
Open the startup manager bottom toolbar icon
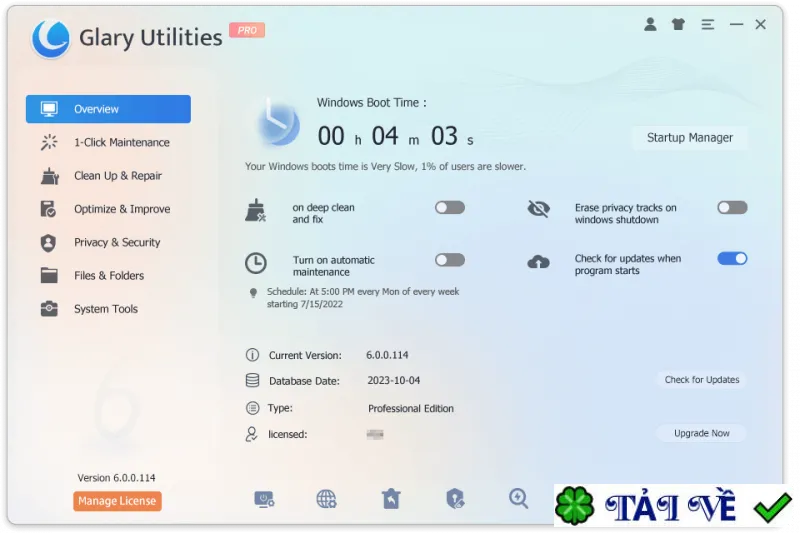(x=264, y=499)
